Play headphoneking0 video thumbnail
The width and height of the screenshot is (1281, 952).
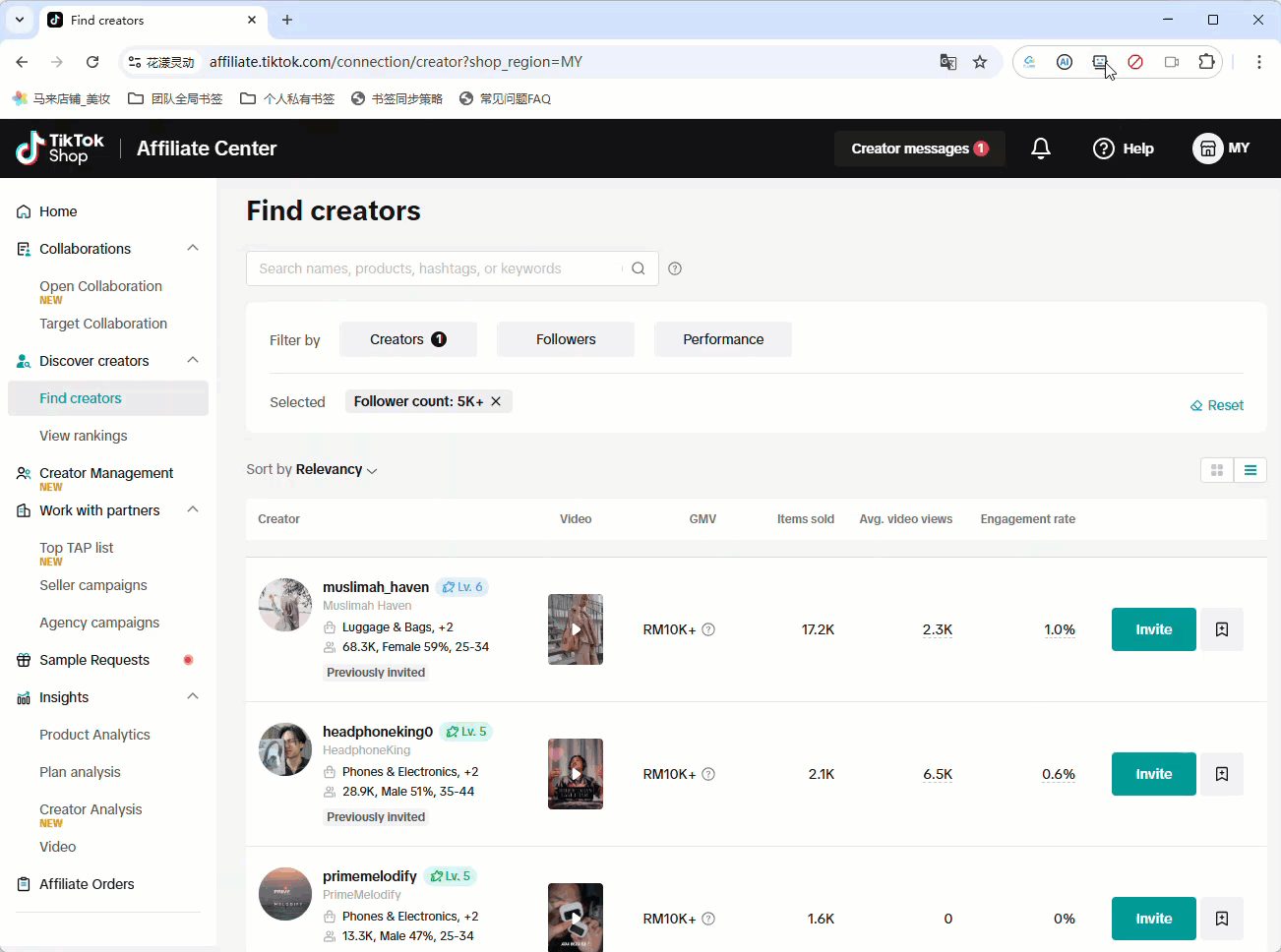click(576, 774)
